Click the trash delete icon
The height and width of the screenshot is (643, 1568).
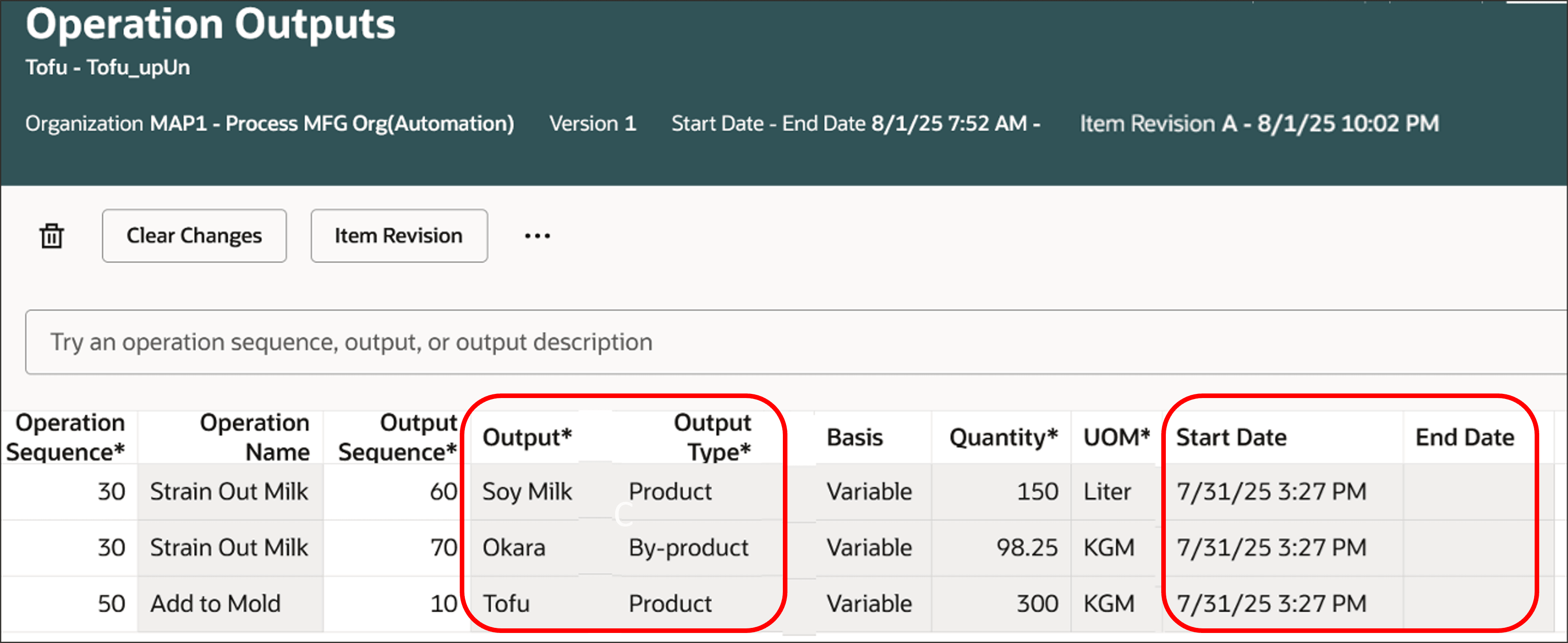52,236
